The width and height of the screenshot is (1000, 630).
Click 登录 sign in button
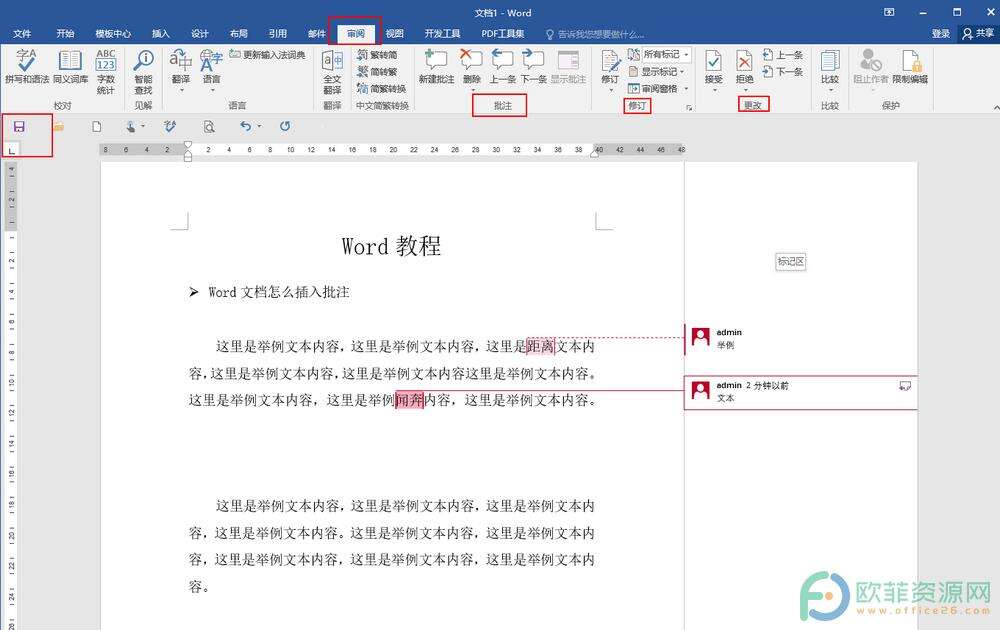click(x=941, y=33)
